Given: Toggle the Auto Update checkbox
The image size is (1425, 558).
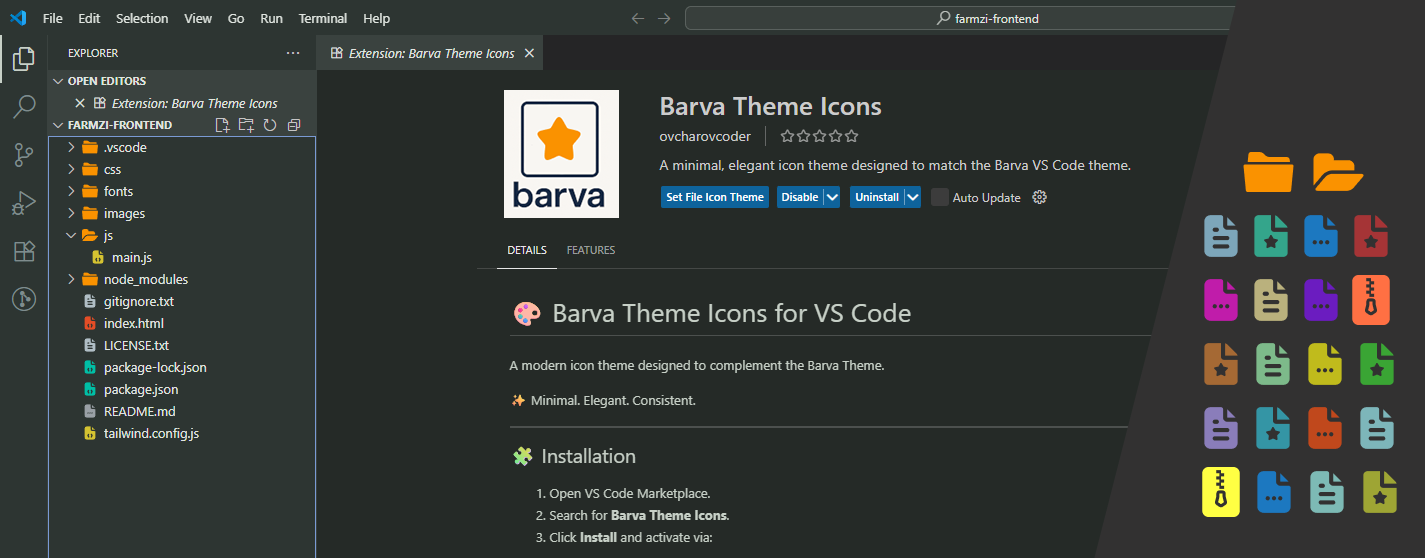Looking at the screenshot, I should (x=939, y=197).
